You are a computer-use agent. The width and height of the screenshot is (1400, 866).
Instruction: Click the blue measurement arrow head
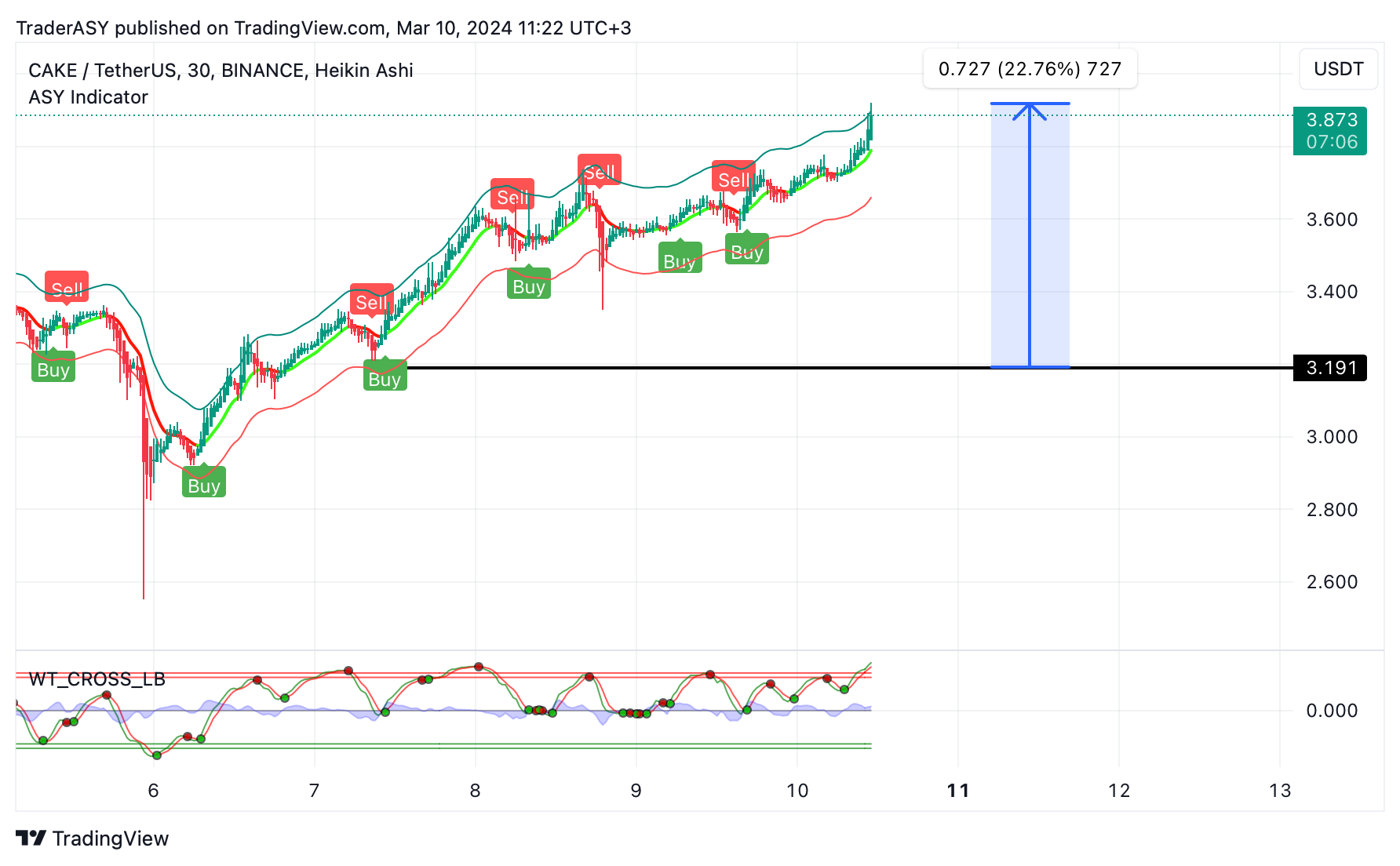click(1030, 111)
